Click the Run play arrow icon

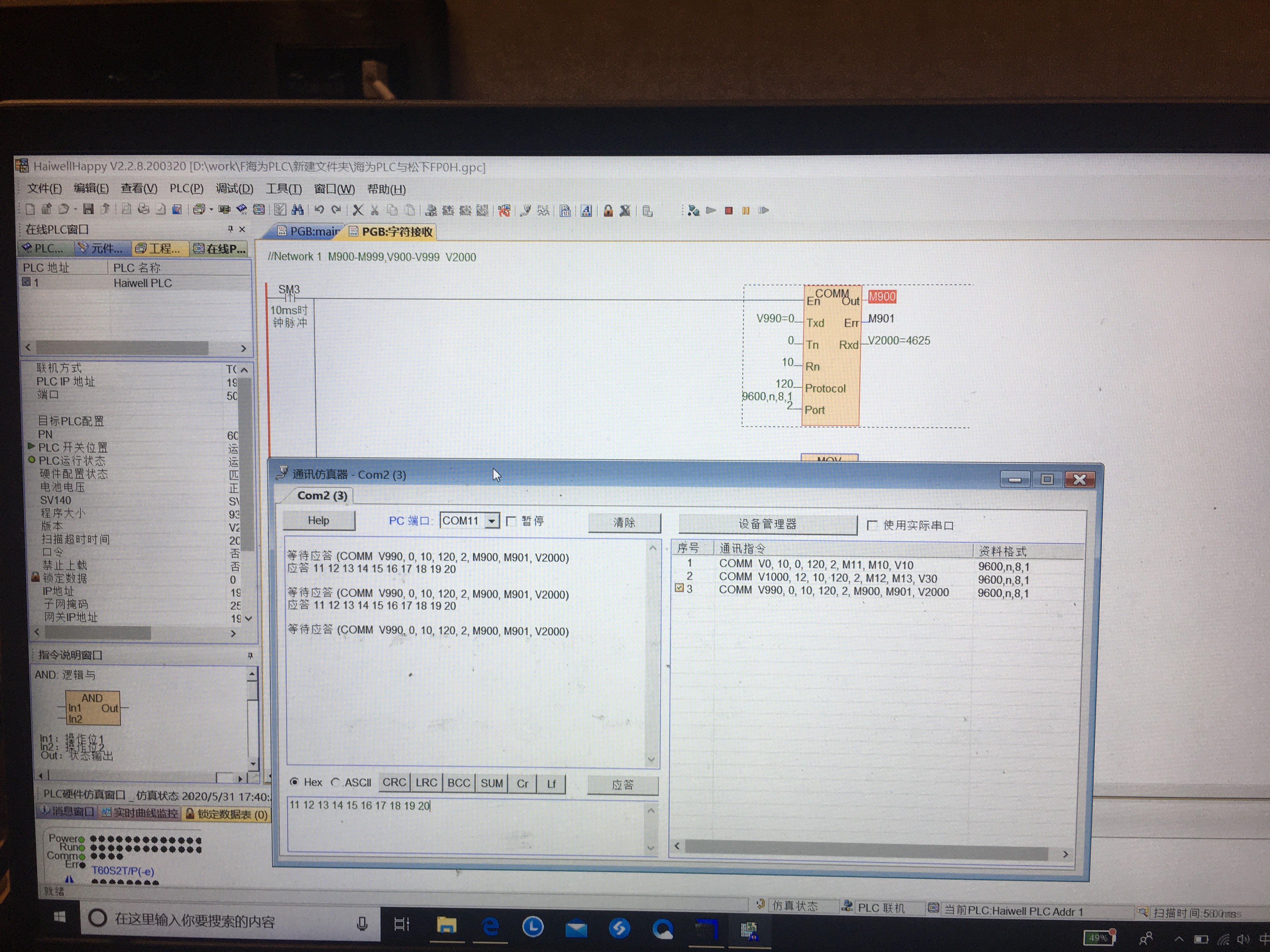[711, 211]
